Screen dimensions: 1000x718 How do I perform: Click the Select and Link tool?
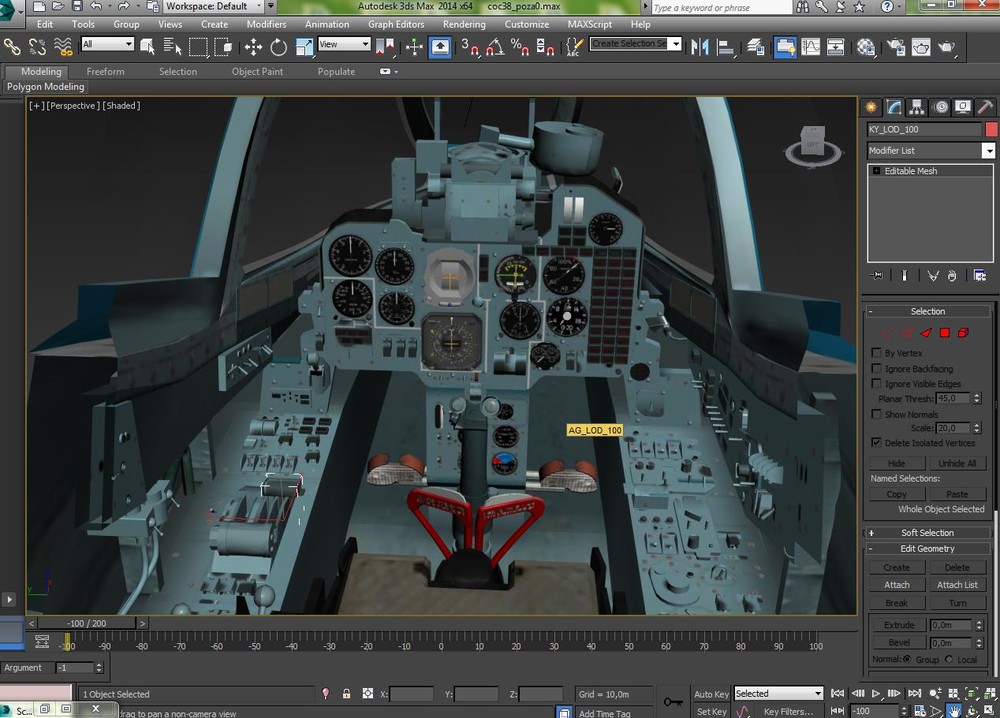pos(12,47)
